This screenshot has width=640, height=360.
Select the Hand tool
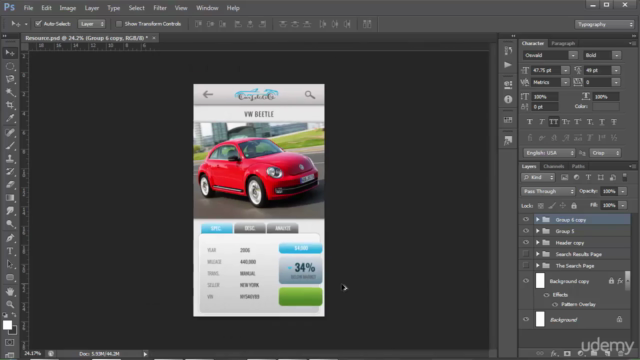coord(10,291)
